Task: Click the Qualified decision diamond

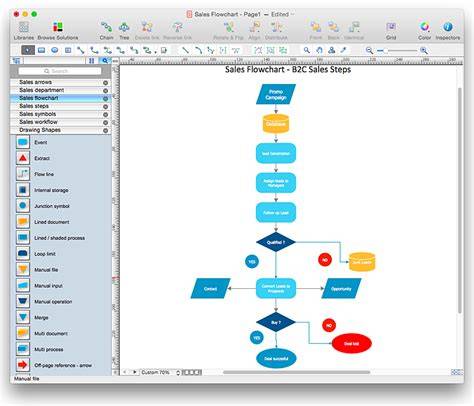Action: point(276,242)
